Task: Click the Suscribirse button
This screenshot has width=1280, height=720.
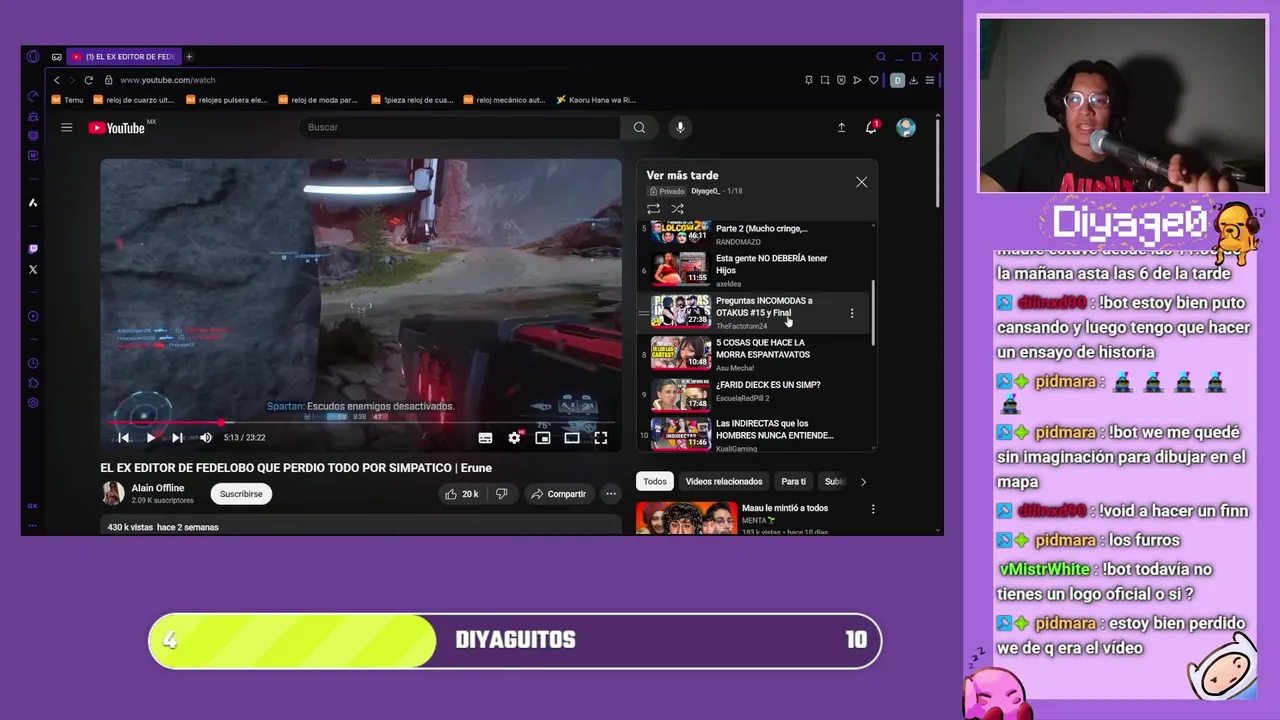Action: click(x=241, y=494)
